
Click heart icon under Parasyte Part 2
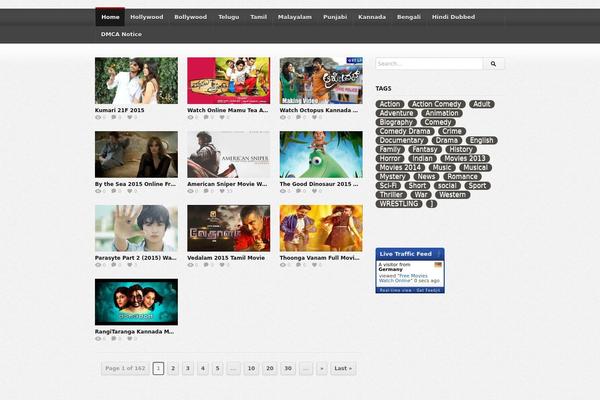(130, 265)
